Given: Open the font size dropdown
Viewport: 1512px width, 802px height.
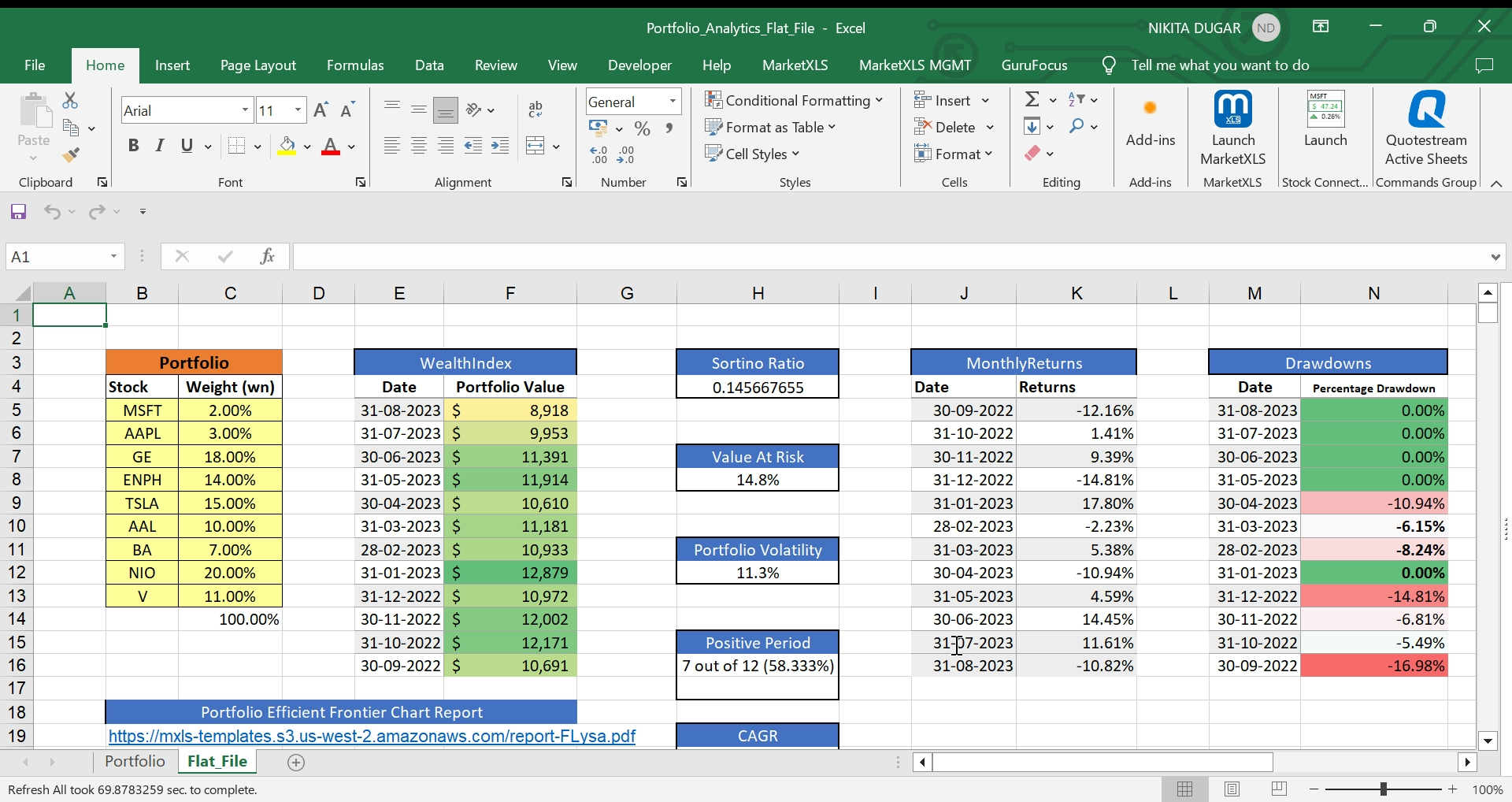Looking at the screenshot, I should pos(298,110).
